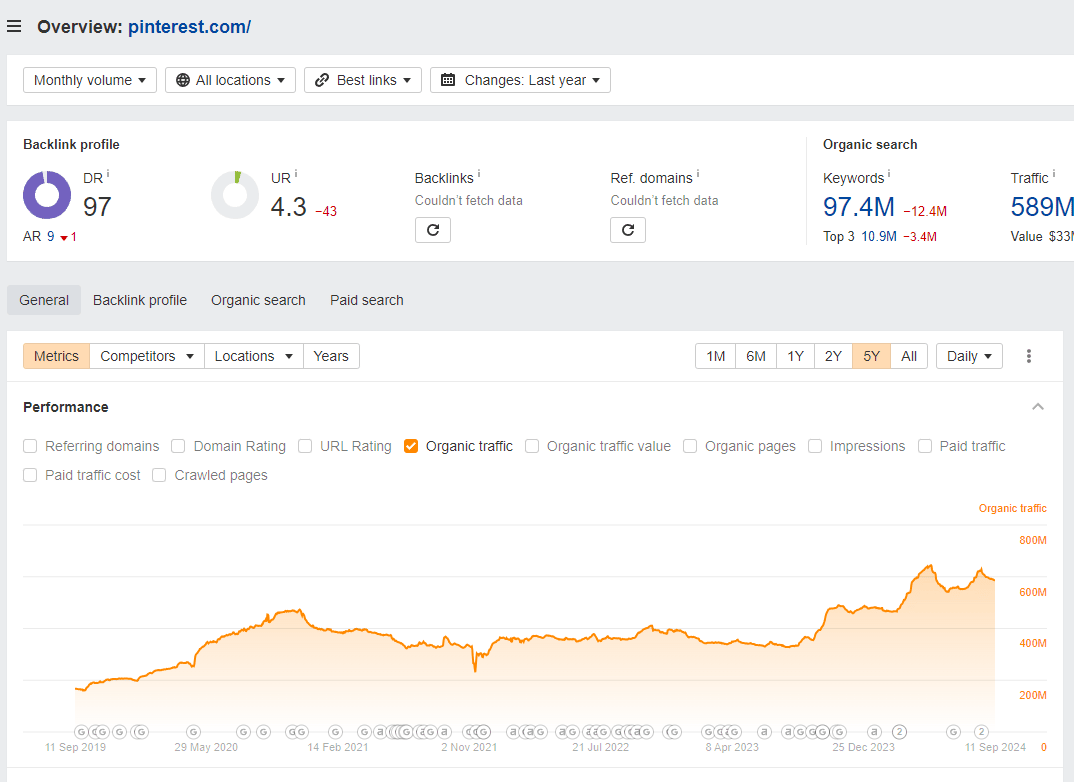Click the DR value 97
The height and width of the screenshot is (782, 1074).
[x=97, y=207]
